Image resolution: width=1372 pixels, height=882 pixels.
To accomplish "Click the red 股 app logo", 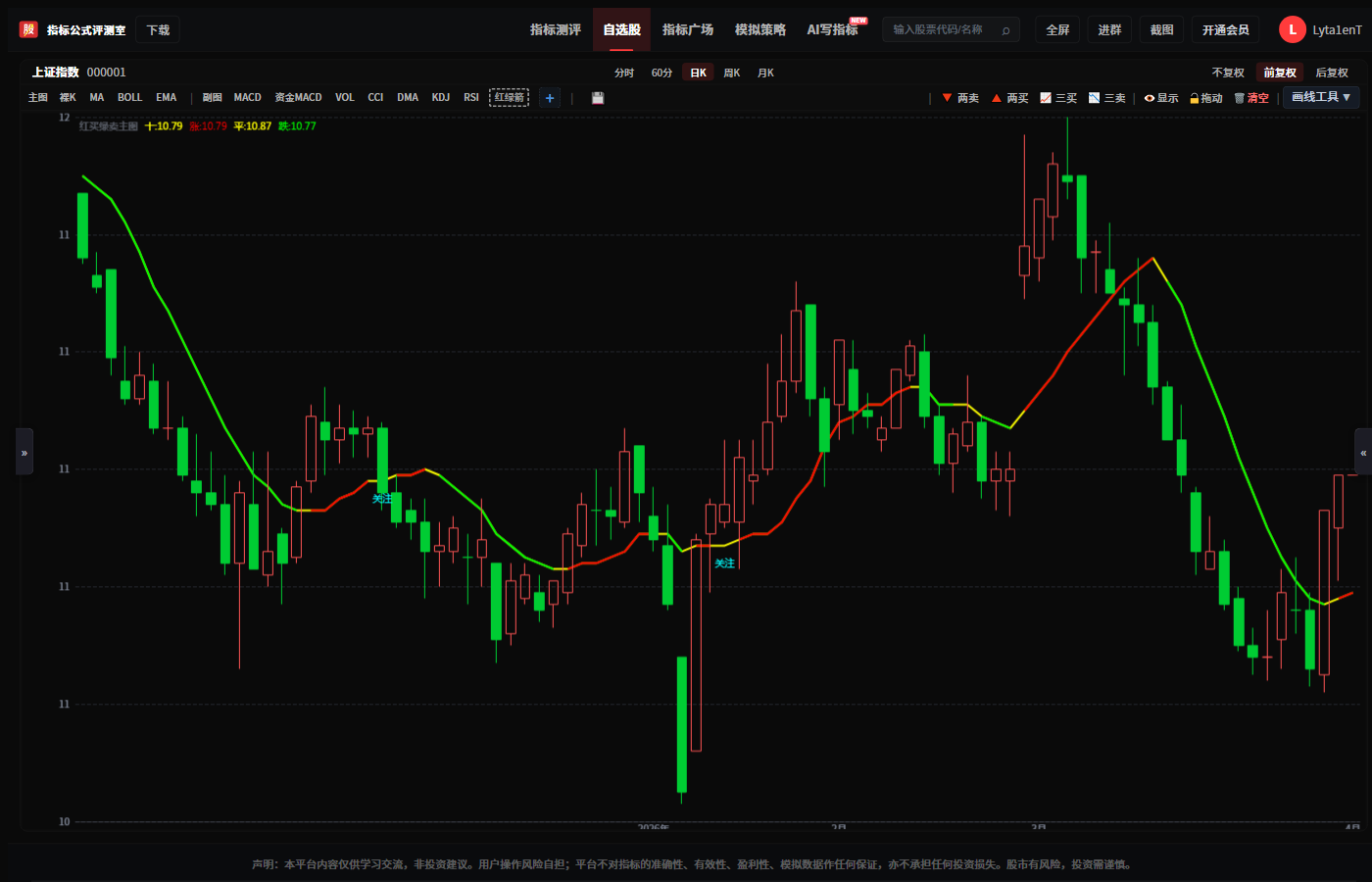I will click(x=28, y=29).
